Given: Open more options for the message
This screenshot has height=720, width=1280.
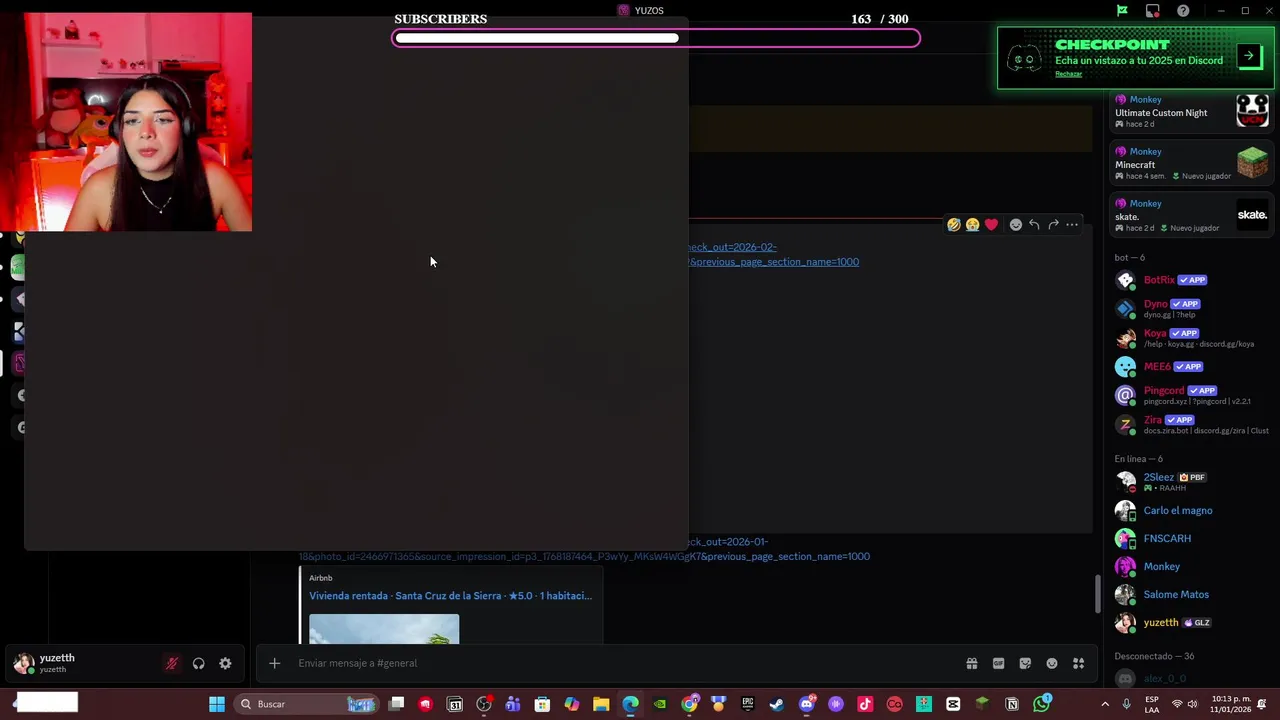Looking at the screenshot, I should (x=1072, y=225).
